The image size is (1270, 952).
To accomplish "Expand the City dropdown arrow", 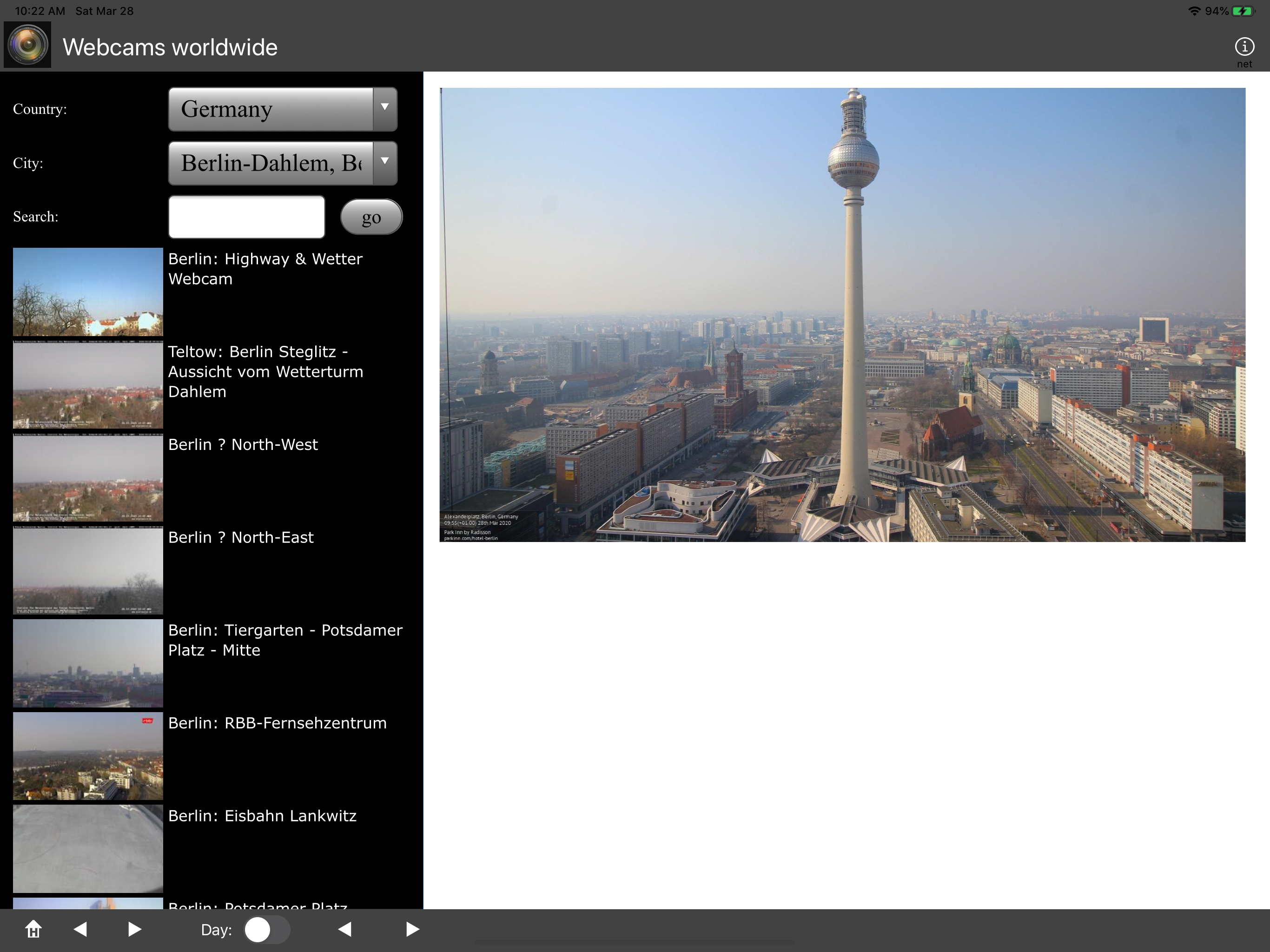I will (x=385, y=163).
